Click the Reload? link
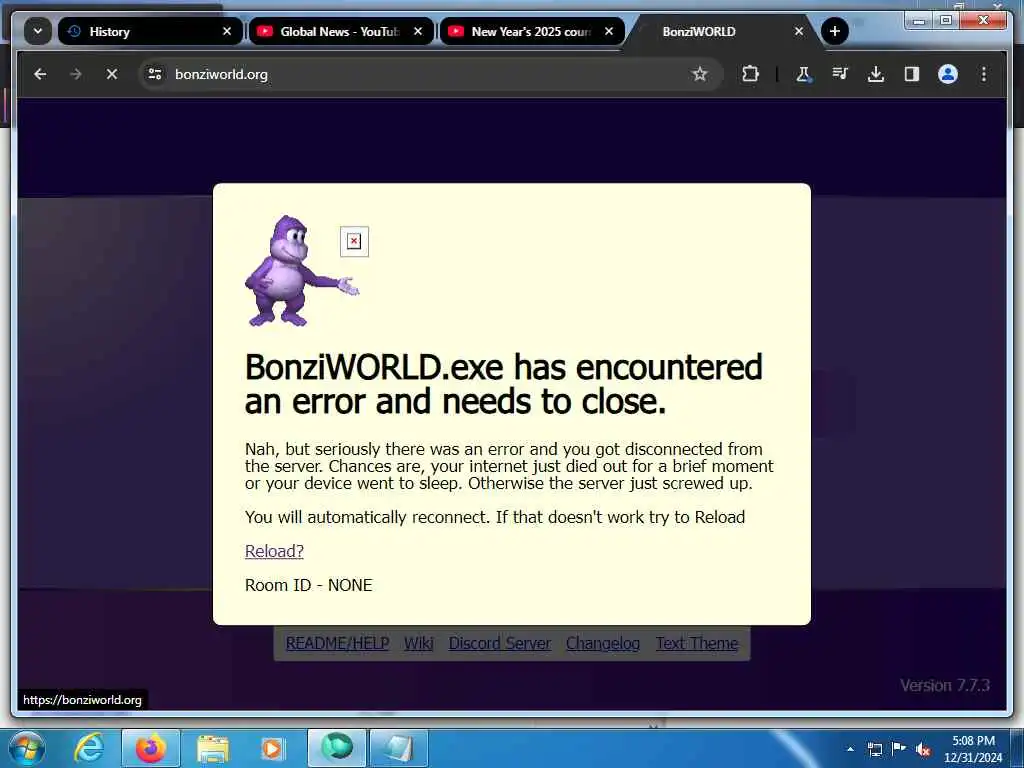The image size is (1024, 768). point(274,551)
